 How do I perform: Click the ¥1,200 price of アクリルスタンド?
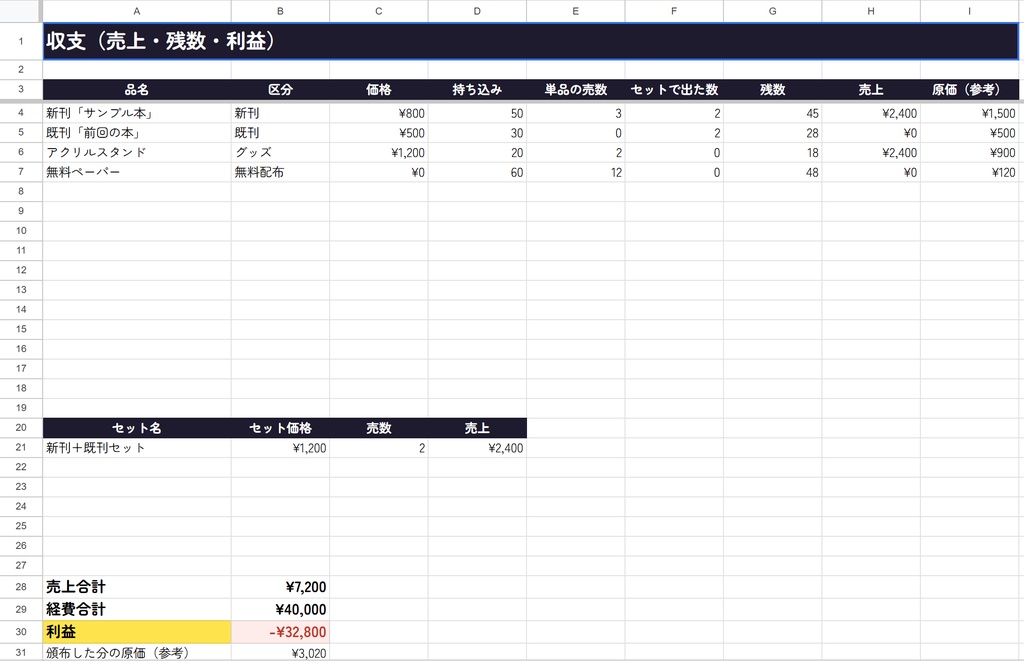379,152
